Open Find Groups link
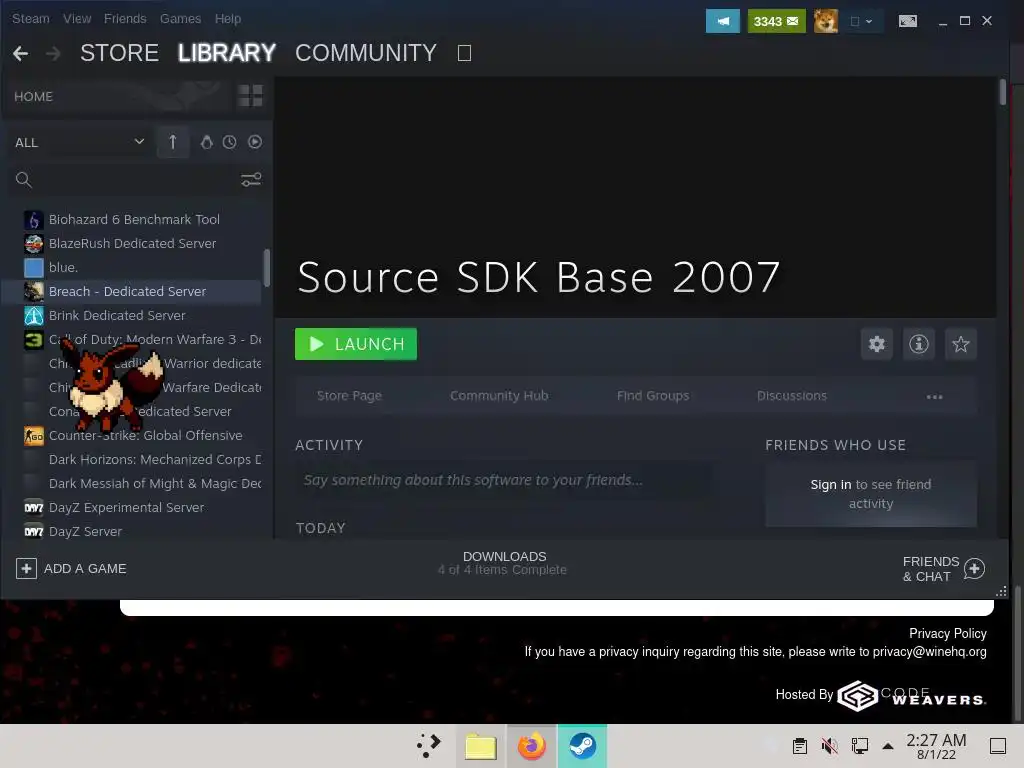Viewport: 1024px width, 768px height. tap(653, 396)
